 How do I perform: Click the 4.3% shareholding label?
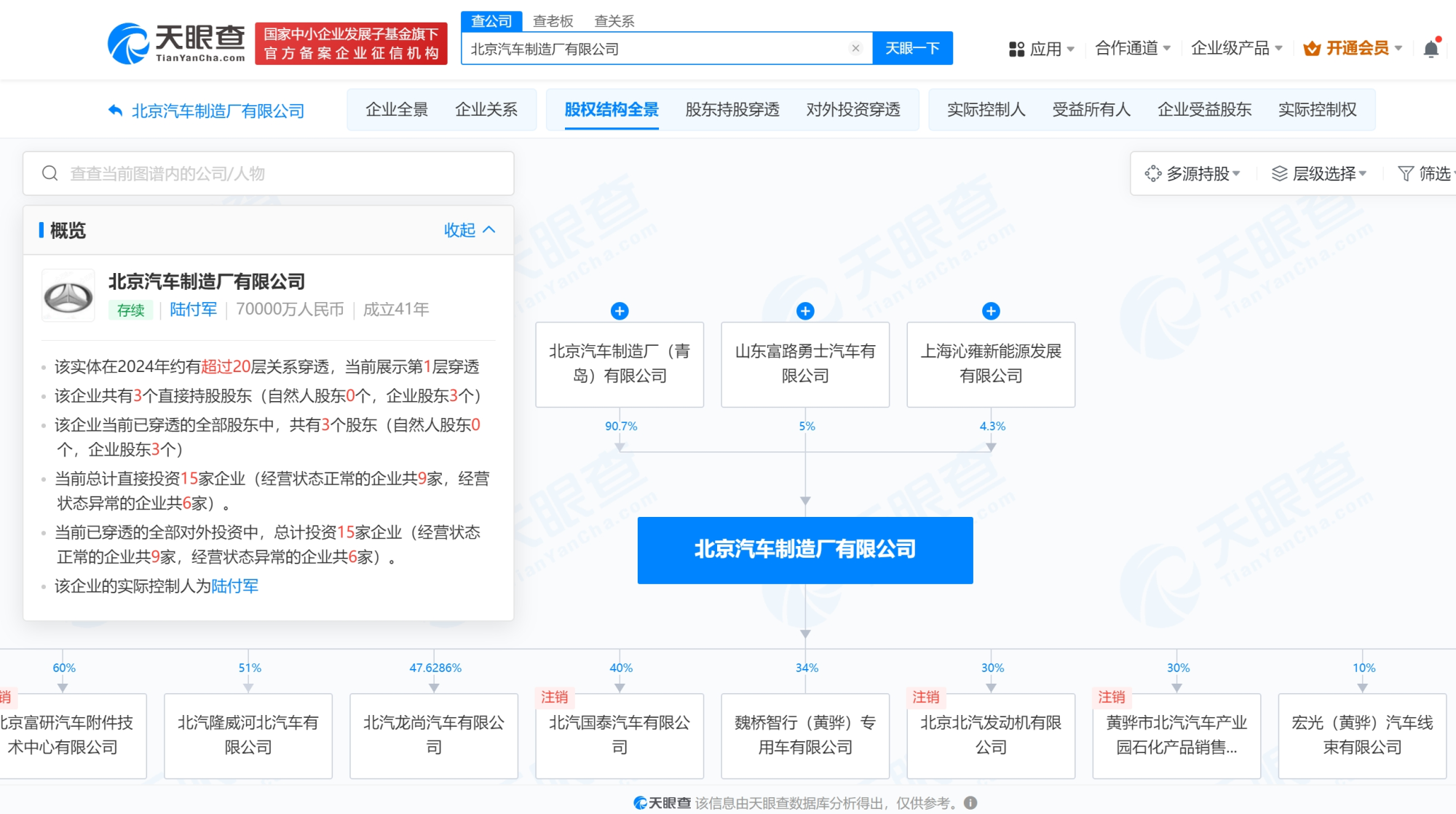tap(992, 426)
